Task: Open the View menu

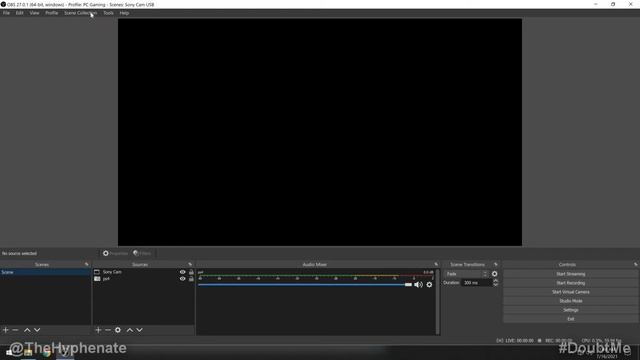Action: click(x=34, y=13)
